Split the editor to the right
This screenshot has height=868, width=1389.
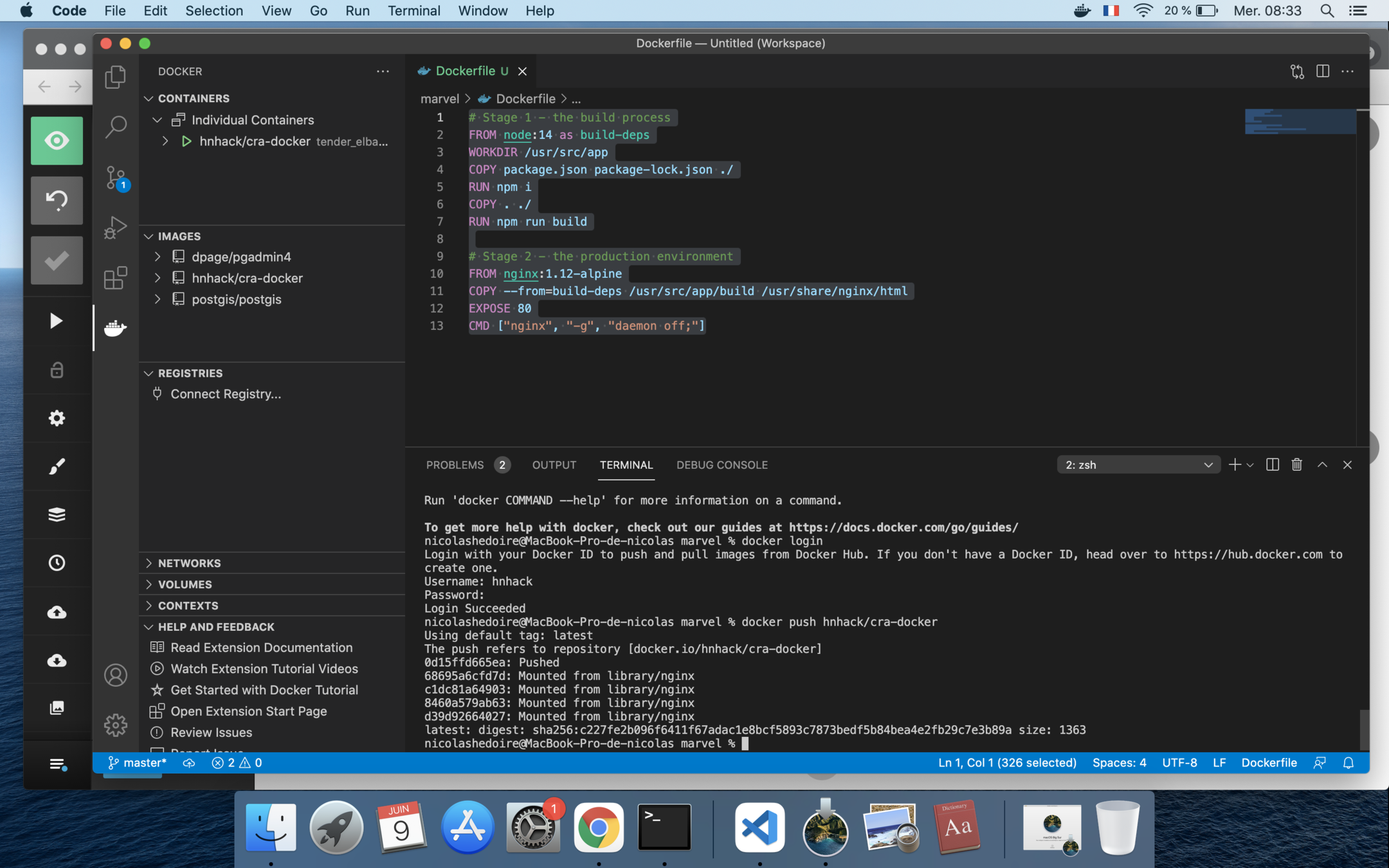coord(1322,71)
